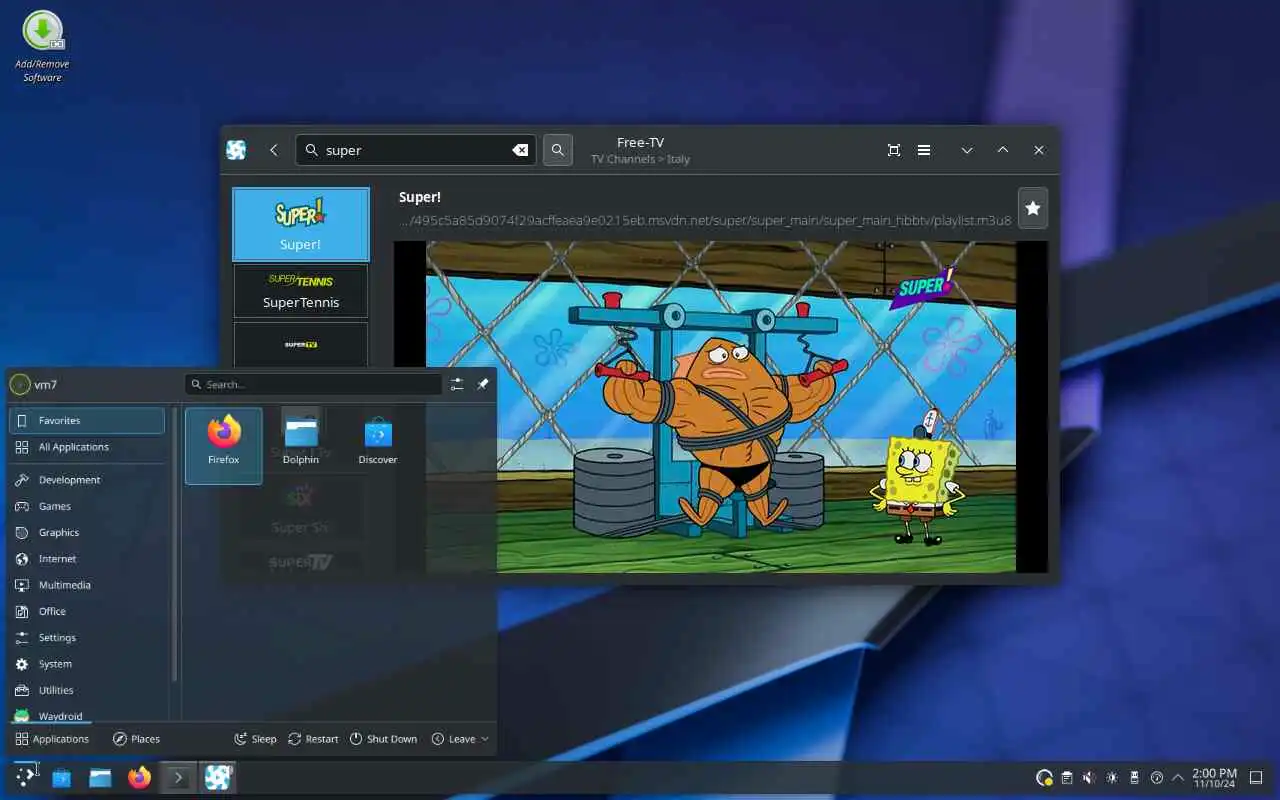
Task: Click the playlist.m3u8 stream URL text
Action: point(705,220)
